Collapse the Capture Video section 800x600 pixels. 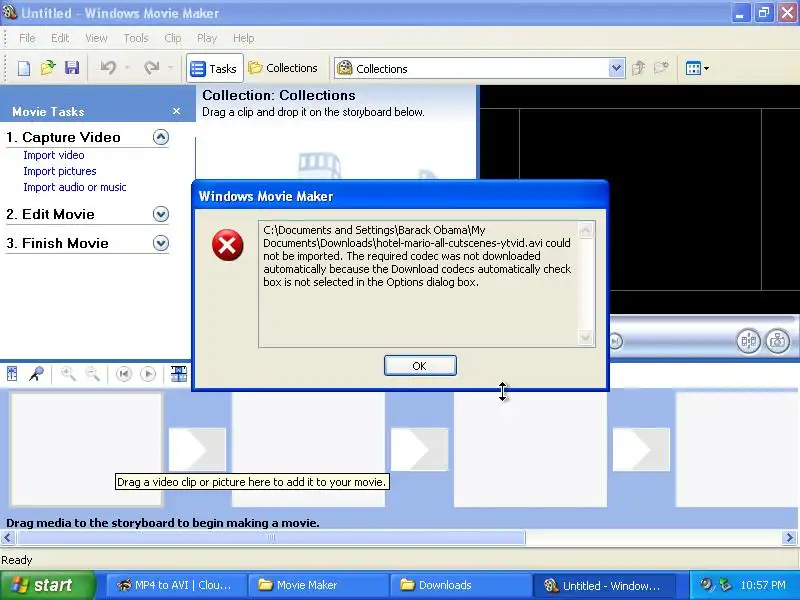pos(161,137)
